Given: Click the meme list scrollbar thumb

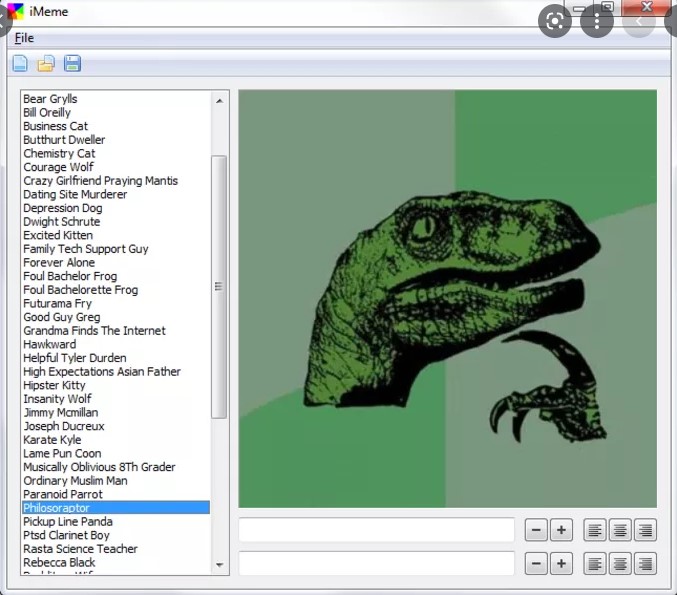Looking at the screenshot, I should (x=219, y=287).
